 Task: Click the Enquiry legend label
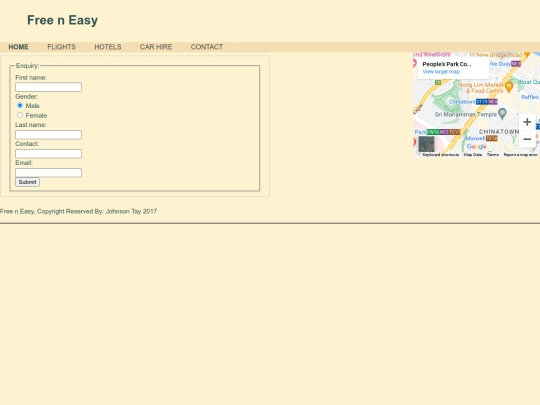tap(28, 65)
